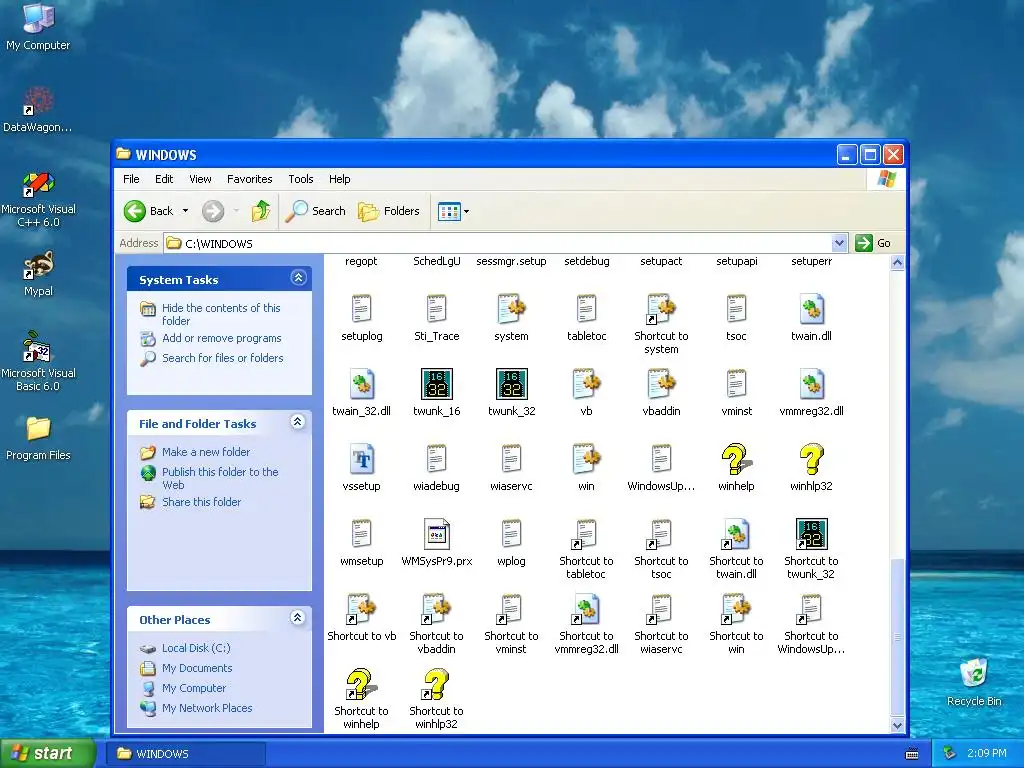Select the vbaddin settings file icon

click(x=661, y=384)
